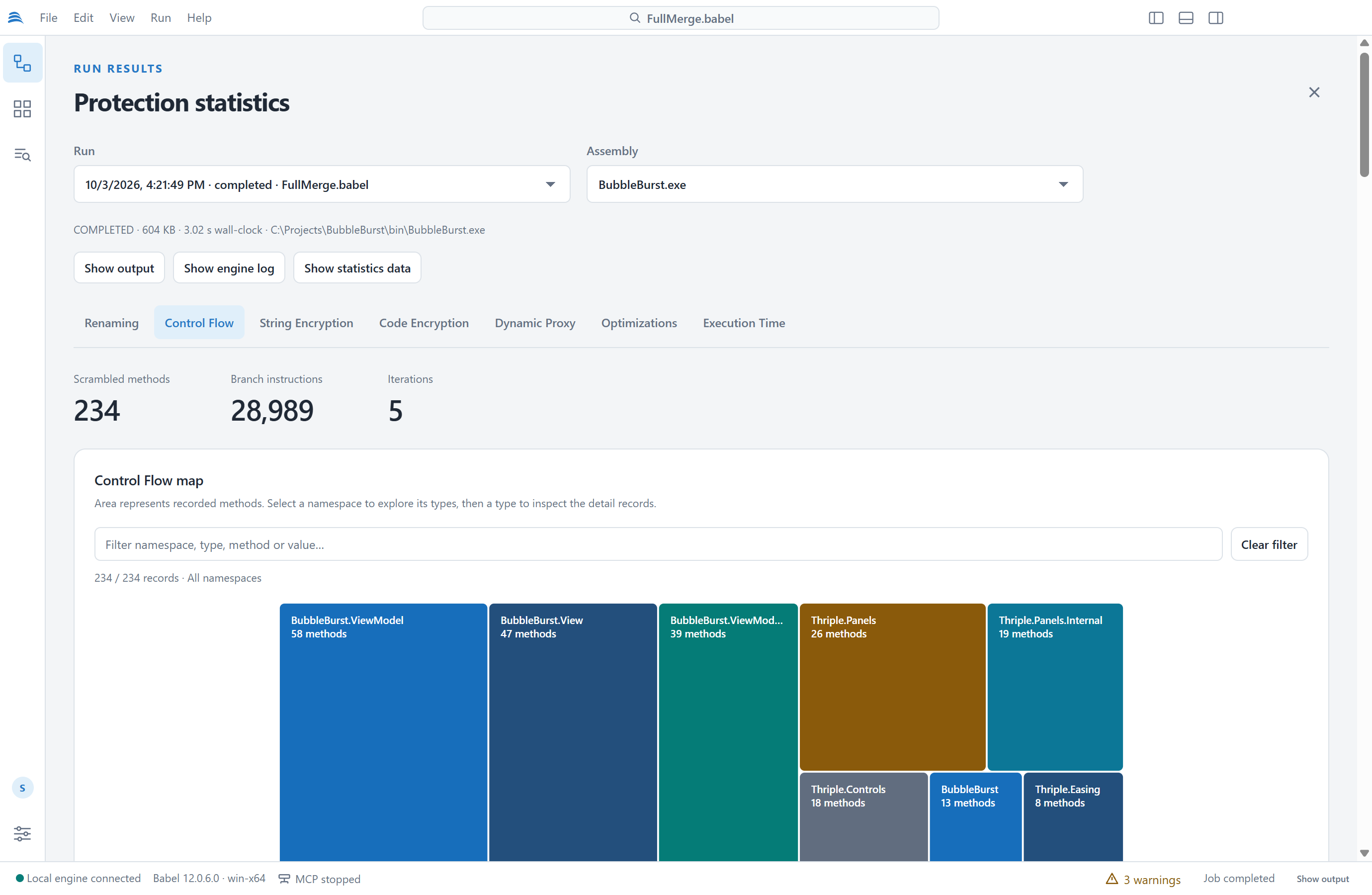This screenshot has width=1372, height=895.
Task: Open the Dynamic Proxy tab
Action: [x=535, y=323]
